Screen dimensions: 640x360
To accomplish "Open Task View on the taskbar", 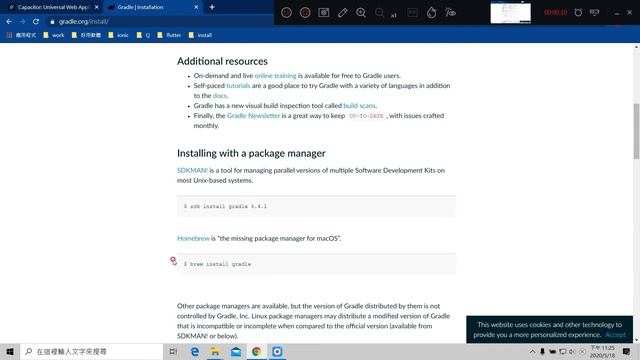I will point(173,351).
